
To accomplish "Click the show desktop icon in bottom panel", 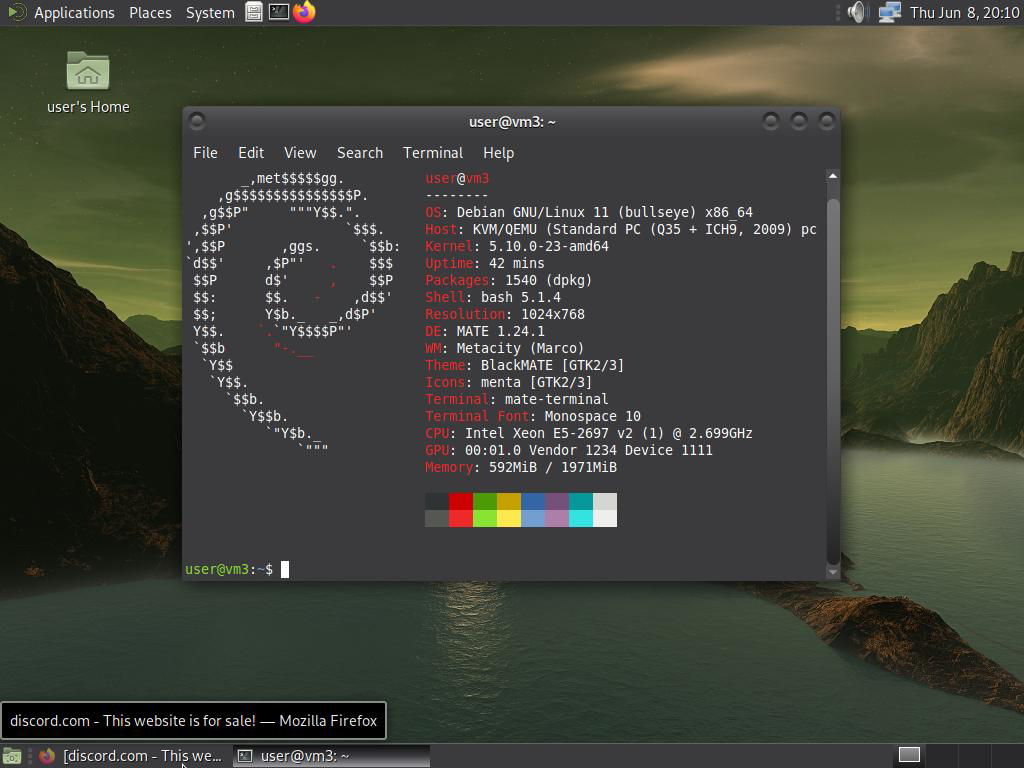I will [12, 756].
